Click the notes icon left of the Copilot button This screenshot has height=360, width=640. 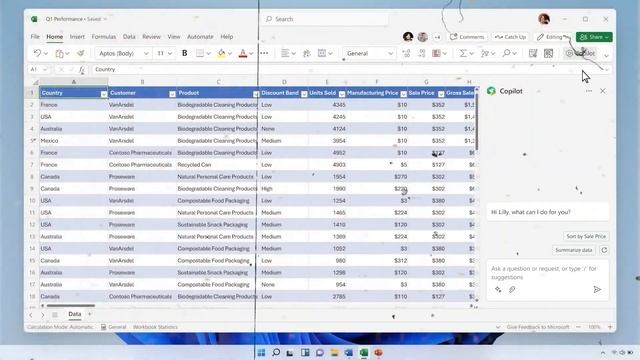pos(533,53)
